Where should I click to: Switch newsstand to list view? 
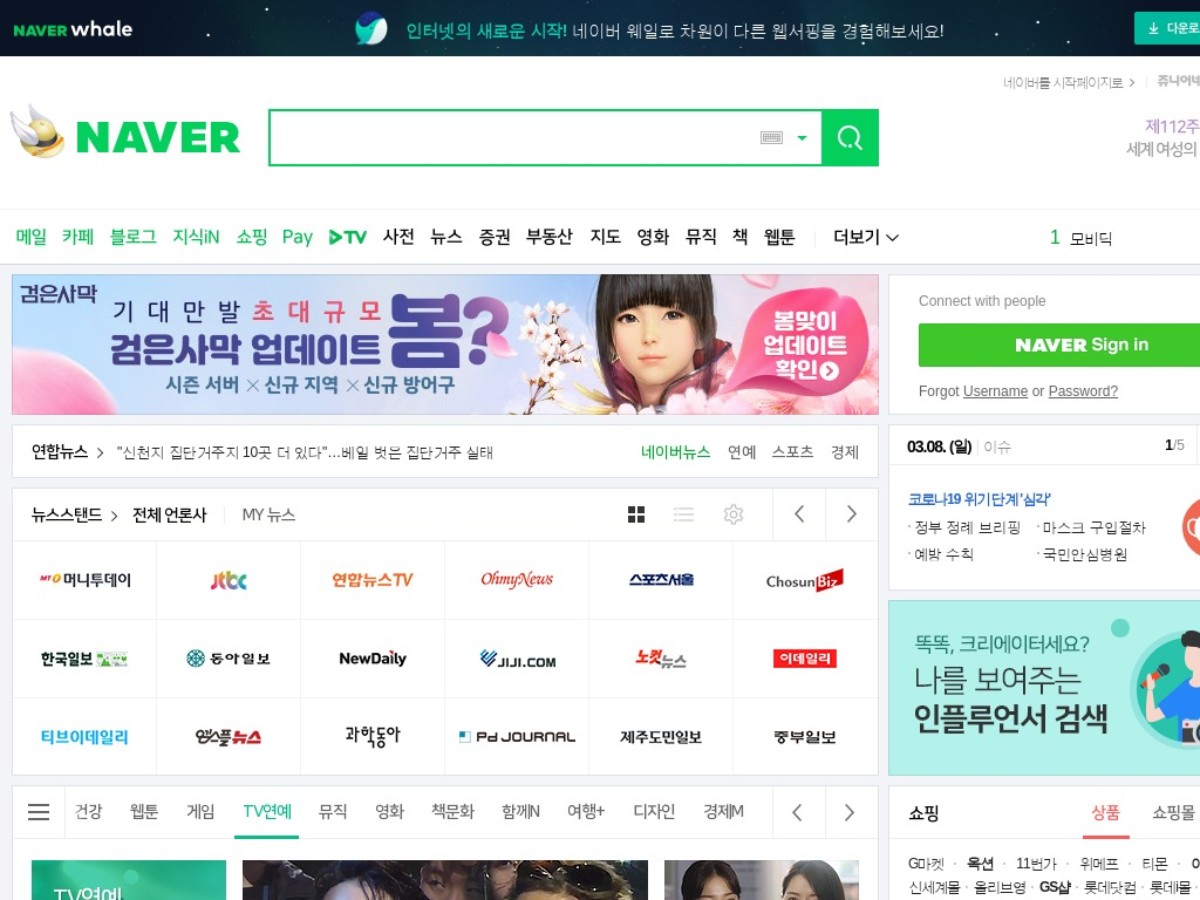click(x=684, y=514)
